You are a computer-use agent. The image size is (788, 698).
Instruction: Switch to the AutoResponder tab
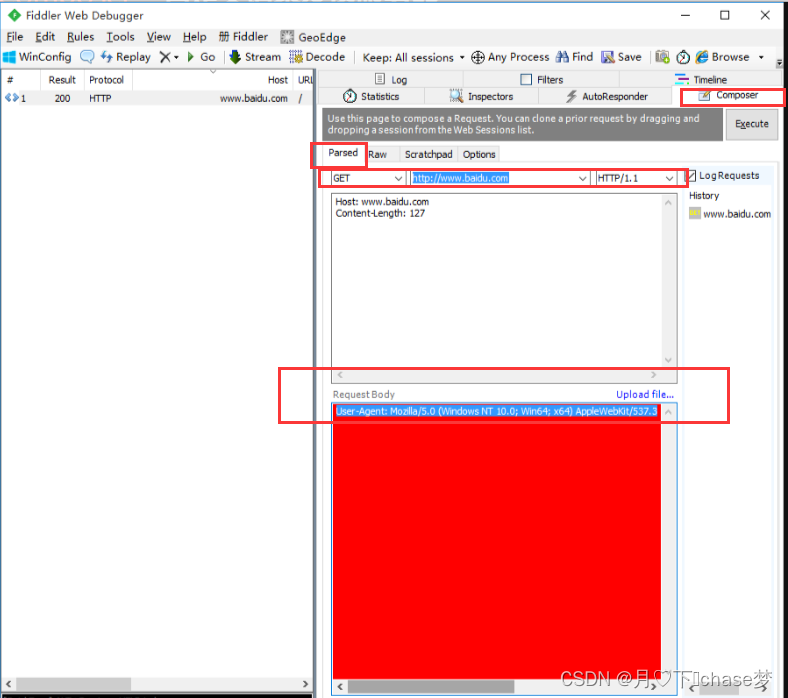point(606,96)
